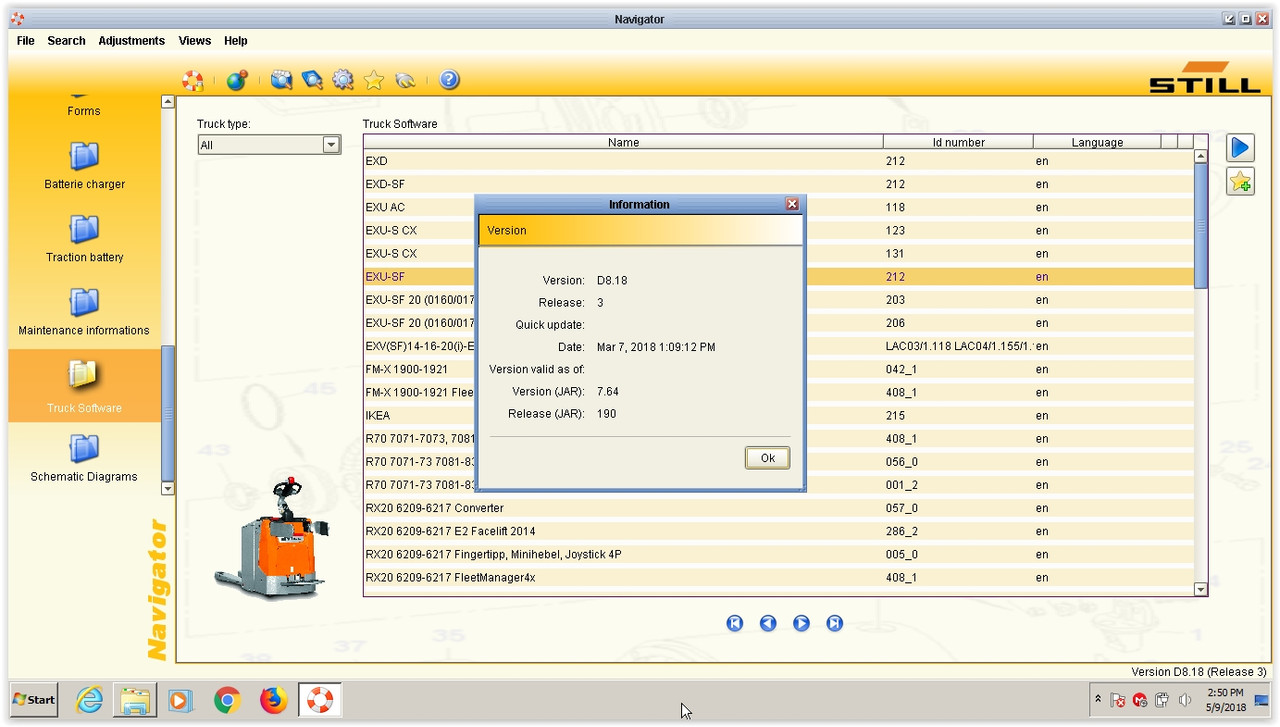
Task: Open the Schematic Diagrams folder icon
Action: click(84, 448)
